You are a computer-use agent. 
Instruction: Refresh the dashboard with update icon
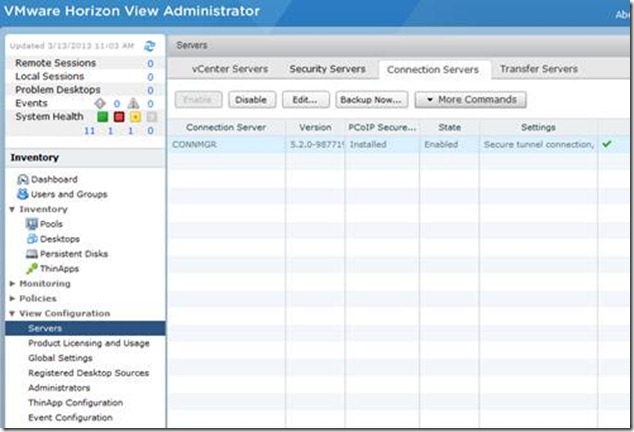point(150,46)
